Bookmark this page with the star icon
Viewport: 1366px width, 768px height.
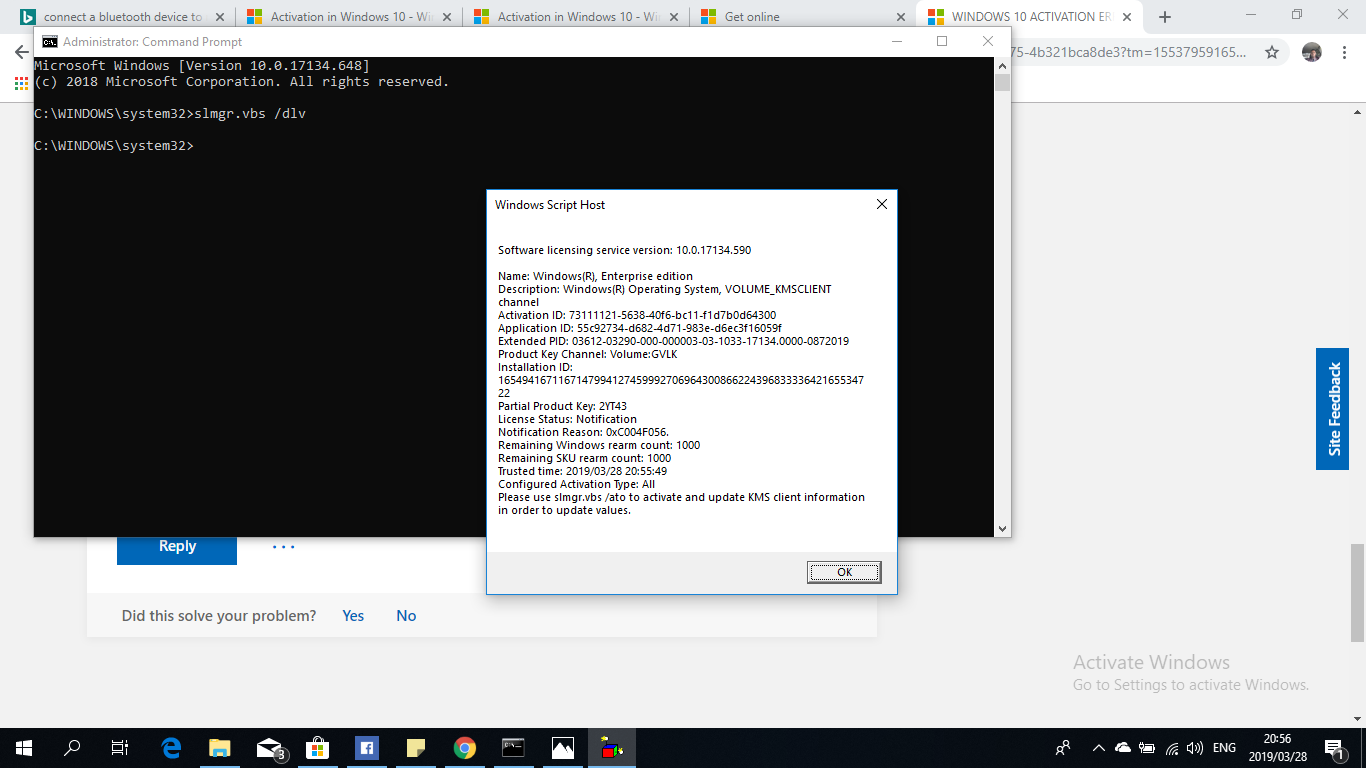[x=1272, y=52]
